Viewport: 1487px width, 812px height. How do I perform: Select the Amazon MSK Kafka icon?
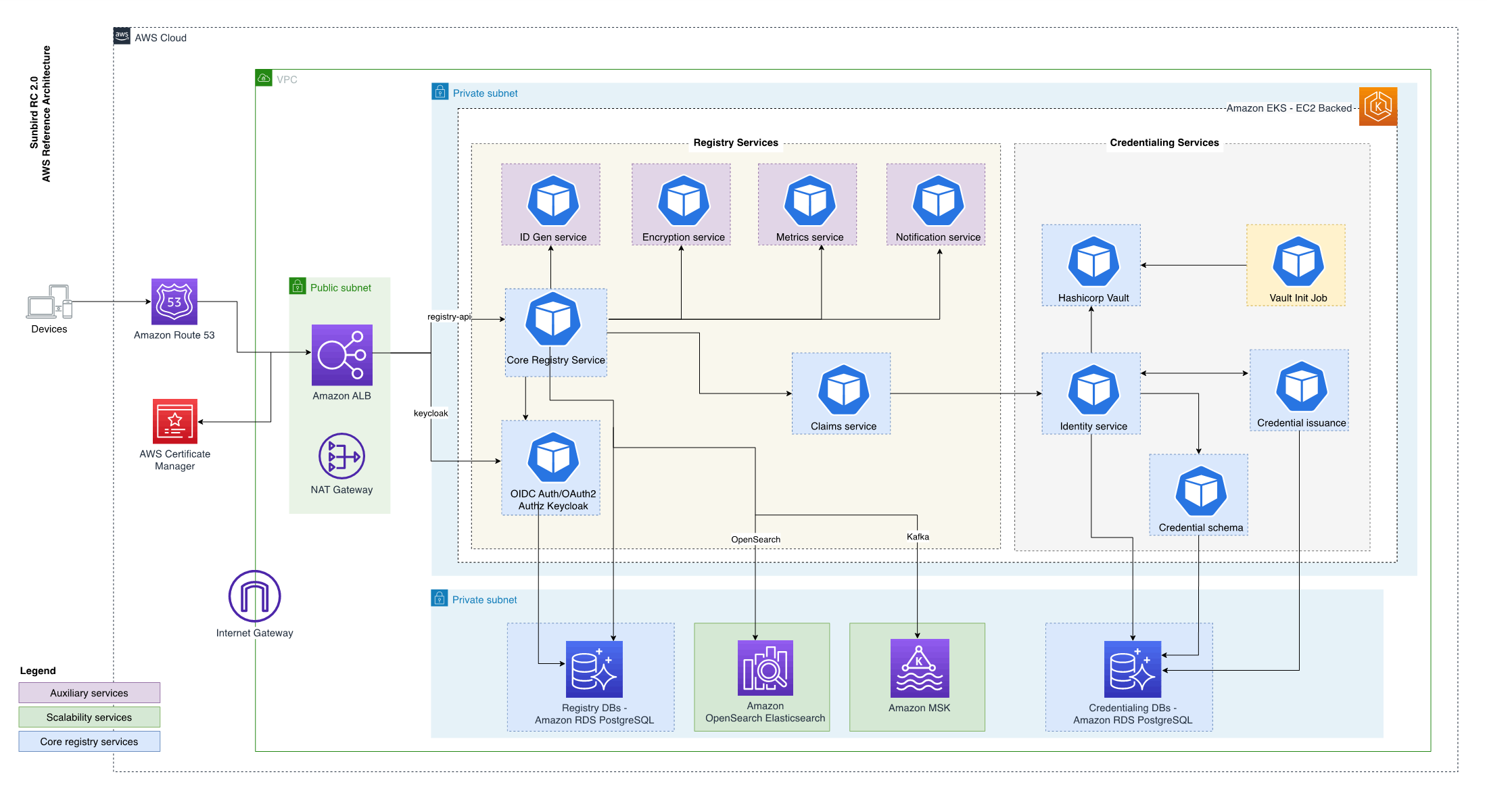(x=919, y=668)
